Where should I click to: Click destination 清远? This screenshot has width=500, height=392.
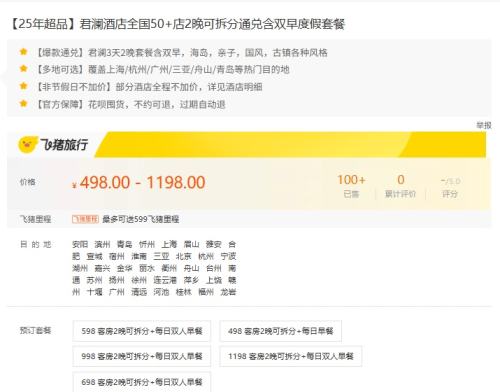click(139, 292)
